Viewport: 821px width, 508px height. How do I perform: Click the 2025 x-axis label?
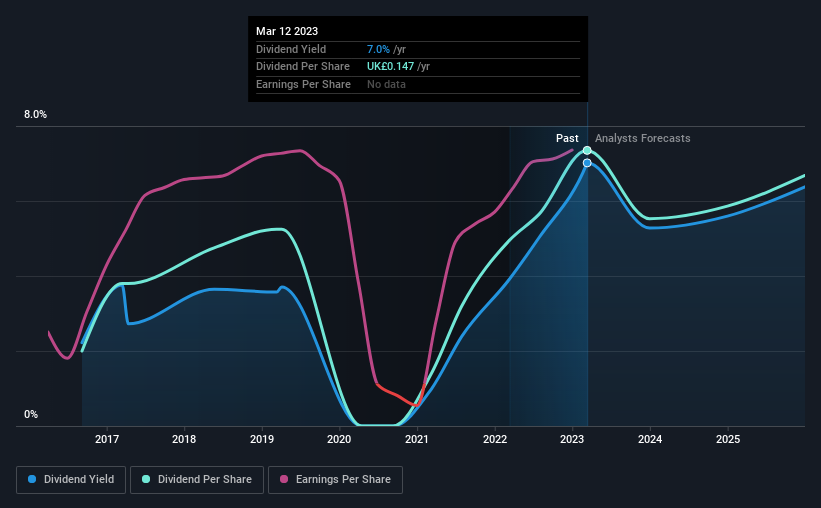728,439
